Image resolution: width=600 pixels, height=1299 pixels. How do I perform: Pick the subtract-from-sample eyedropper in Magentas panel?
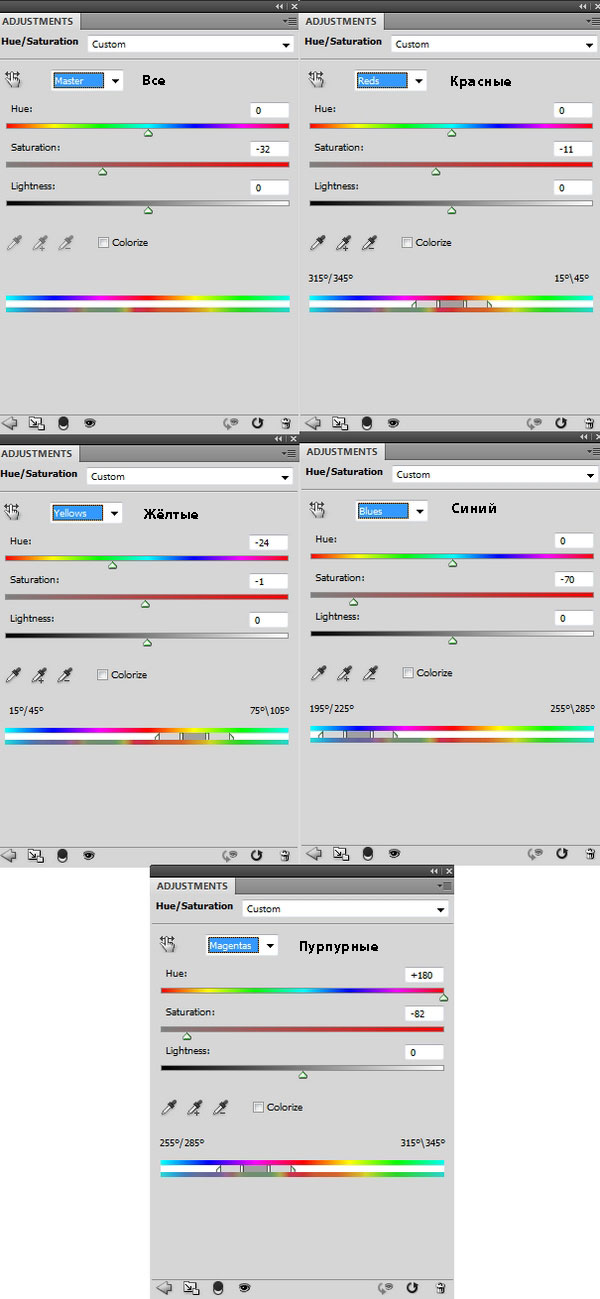tap(221, 1107)
